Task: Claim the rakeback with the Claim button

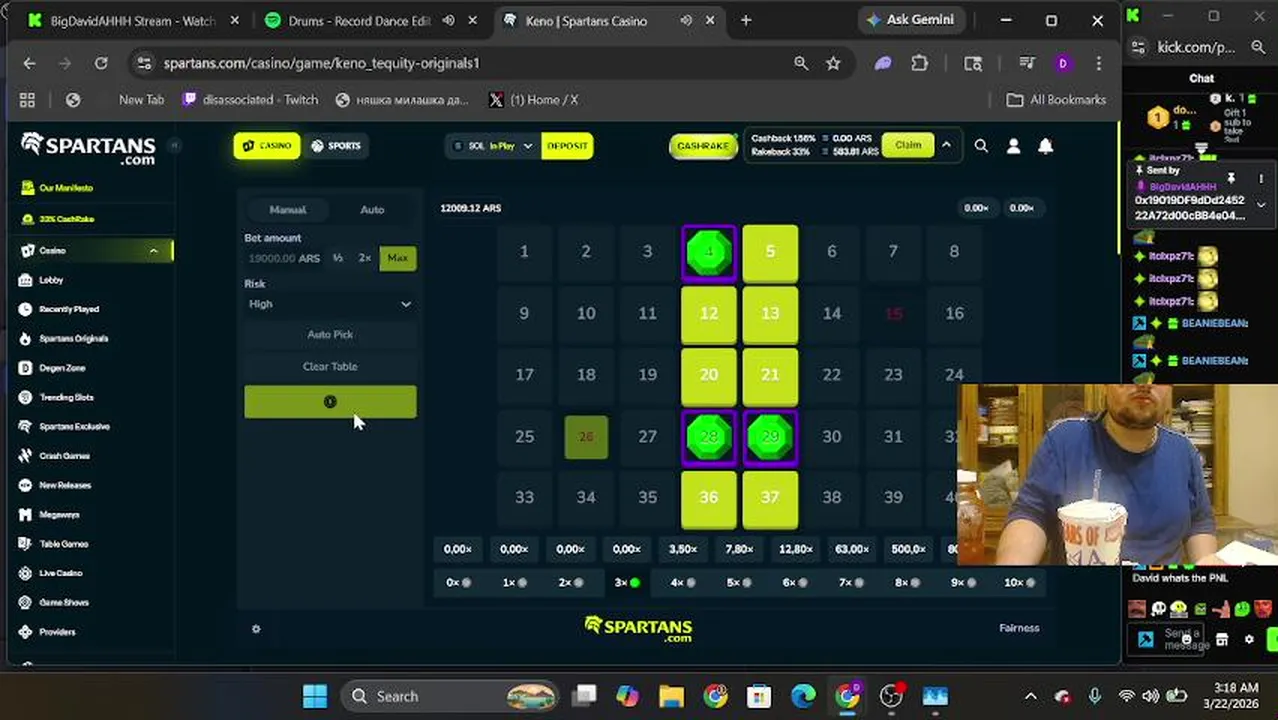Action: [908, 146]
